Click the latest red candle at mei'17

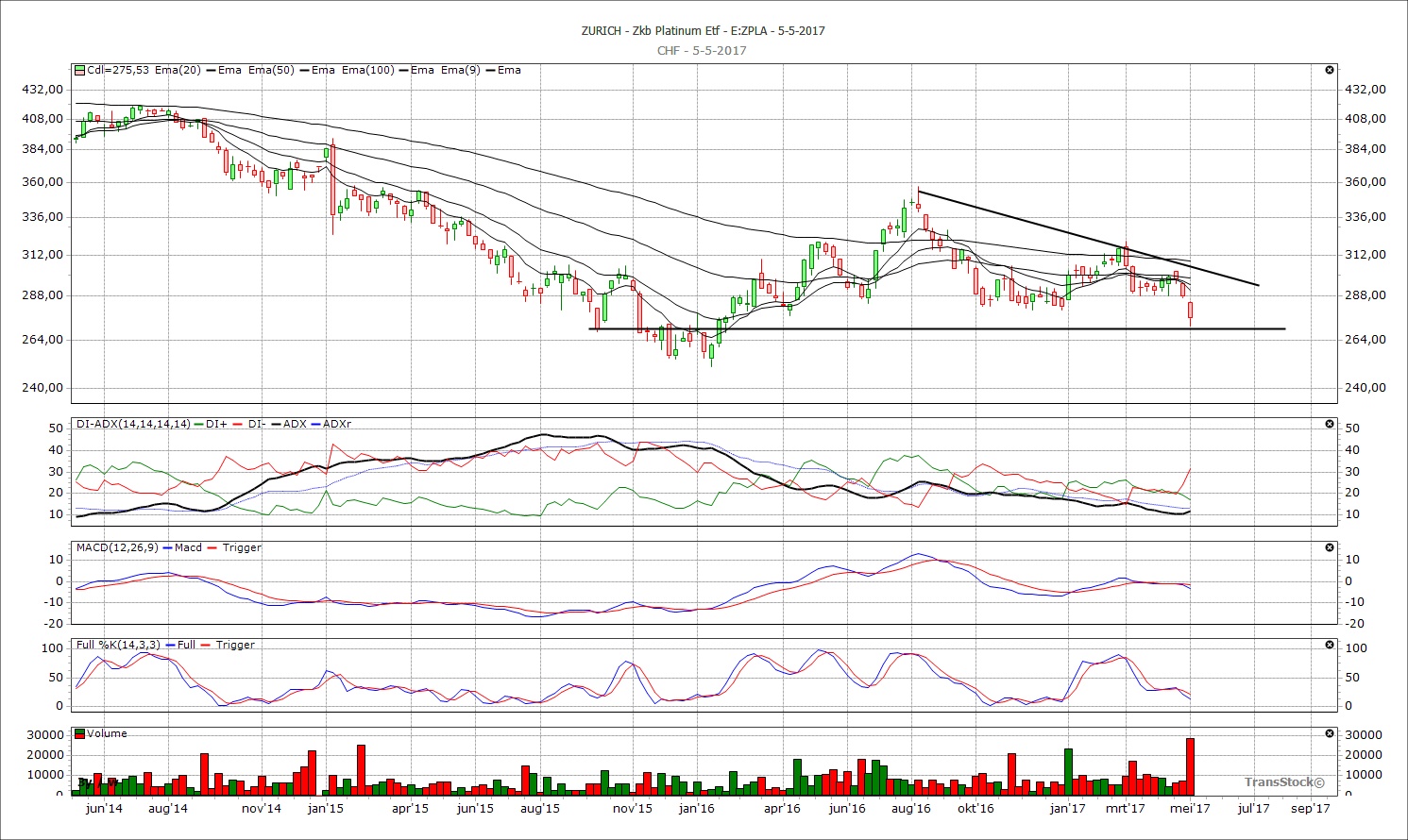point(1191,311)
